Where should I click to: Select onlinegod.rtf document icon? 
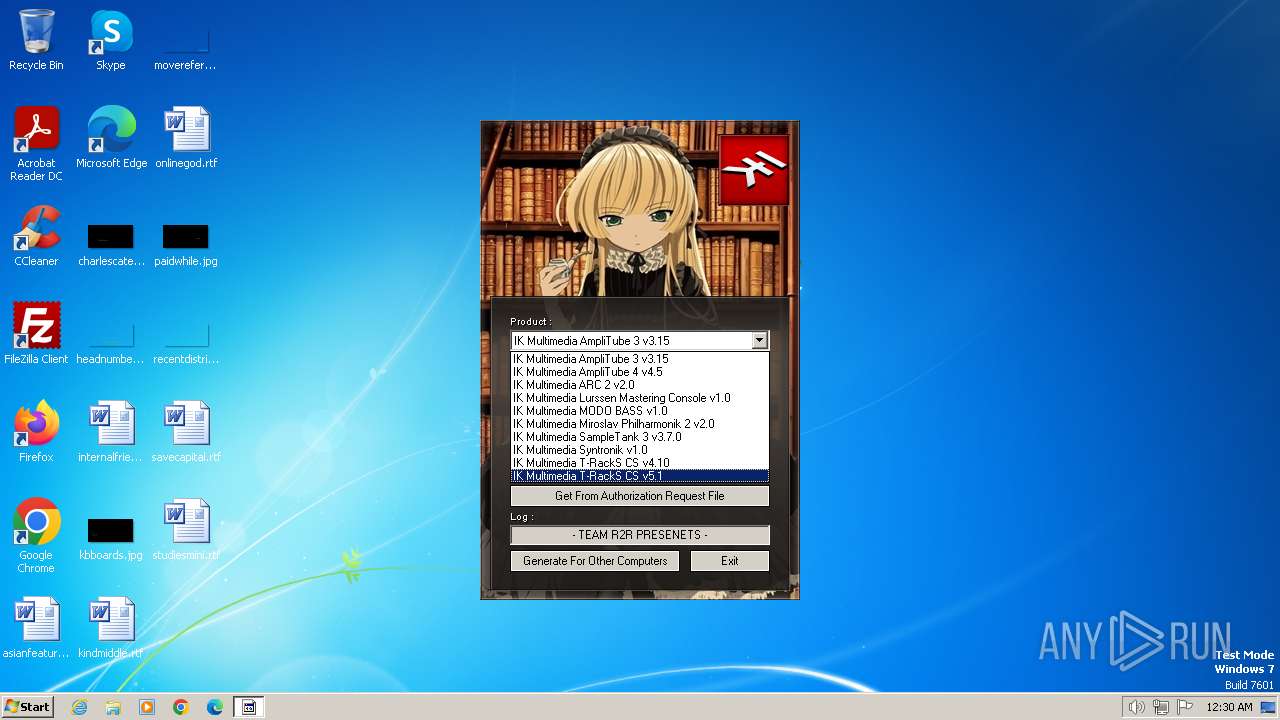pos(186,138)
